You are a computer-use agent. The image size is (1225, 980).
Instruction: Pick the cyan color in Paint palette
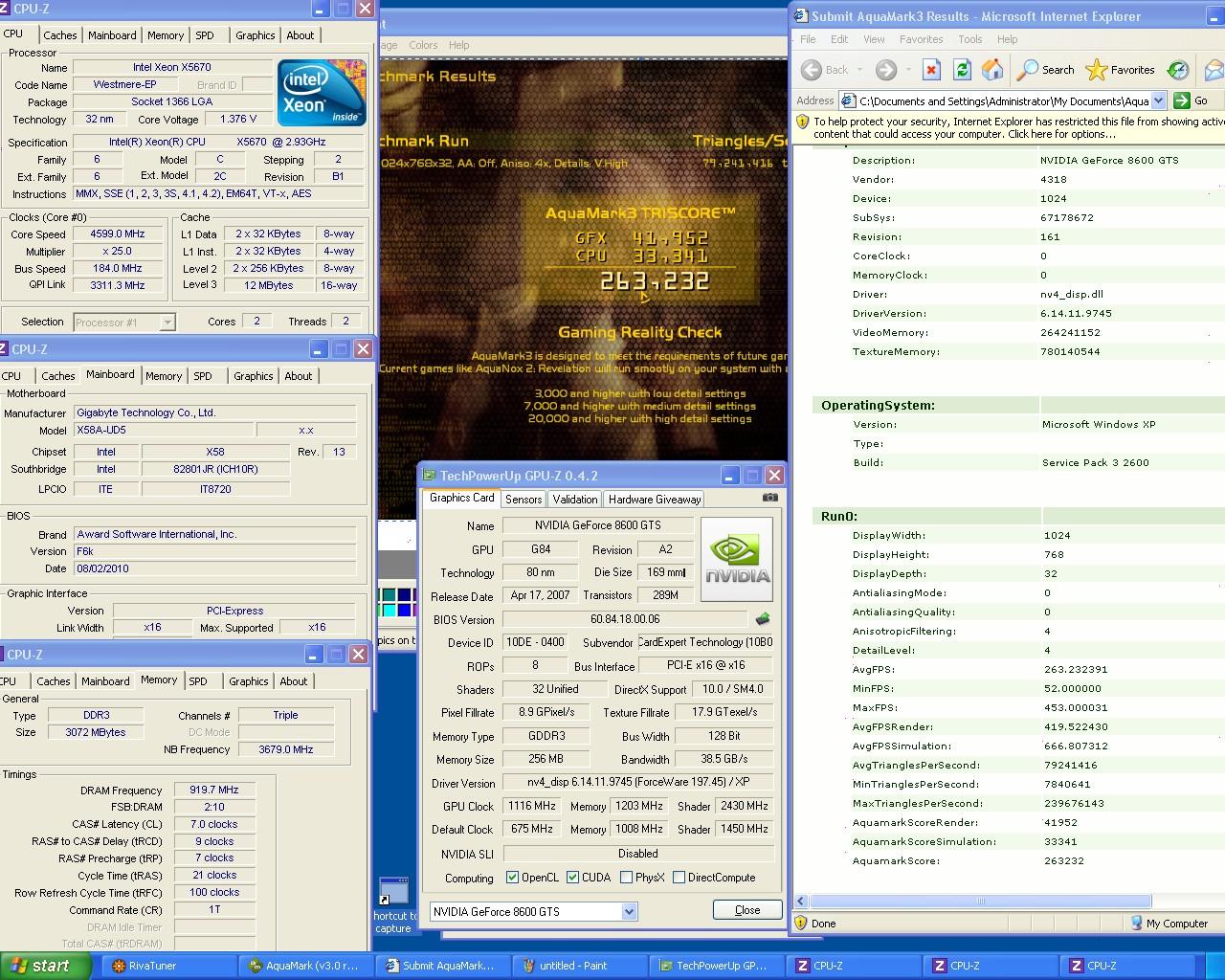pos(389,610)
